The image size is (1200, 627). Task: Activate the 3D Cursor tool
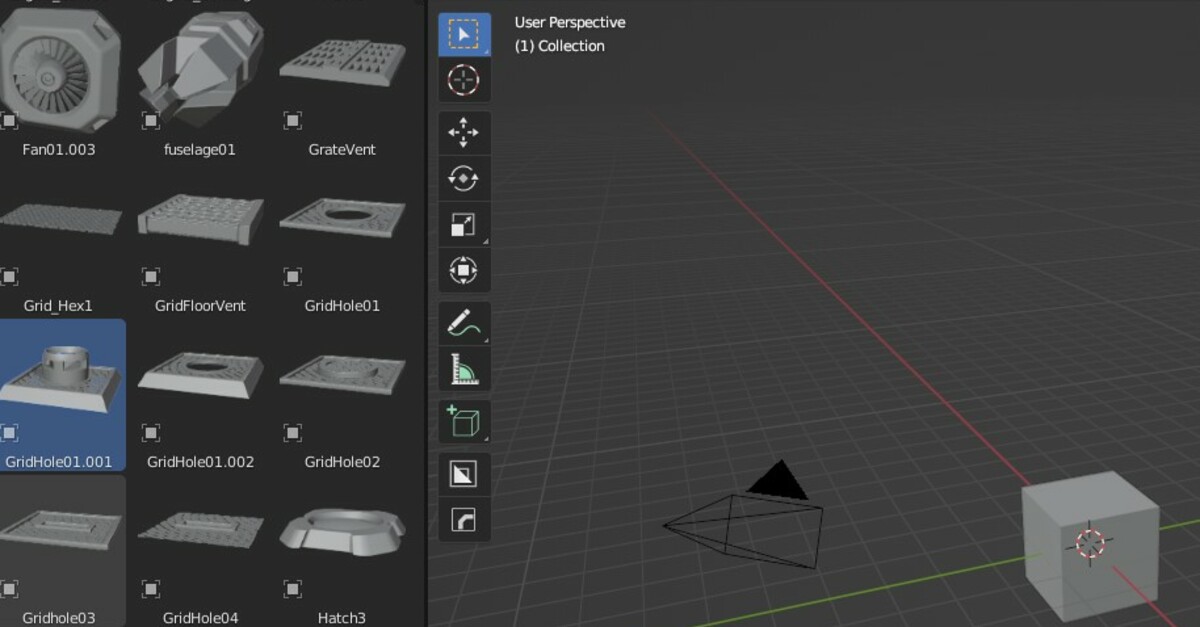(x=463, y=80)
